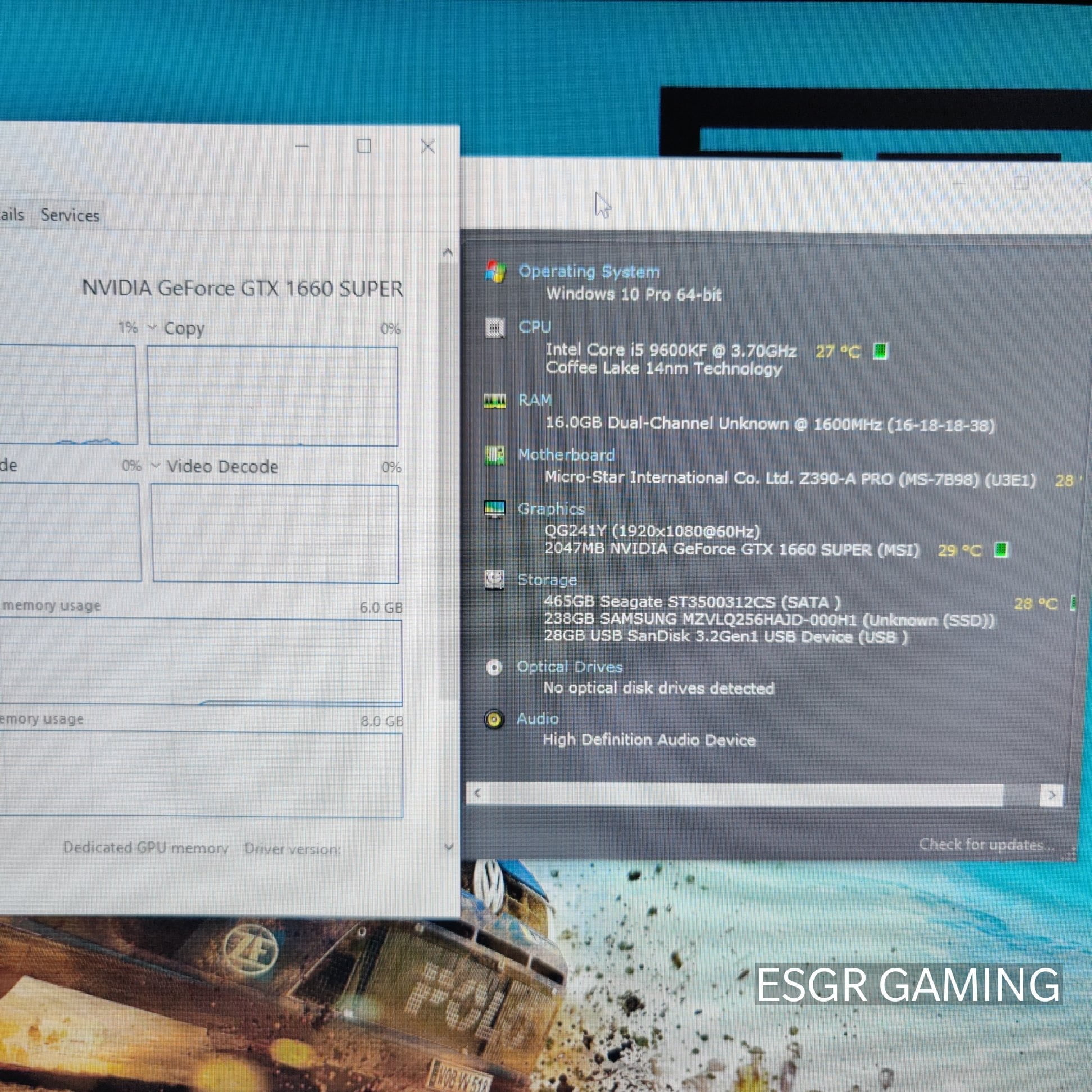This screenshot has width=1092, height=1092.
Task: Click the '27 °C' CPU temperature value
Action: click(x=838, y=352)
